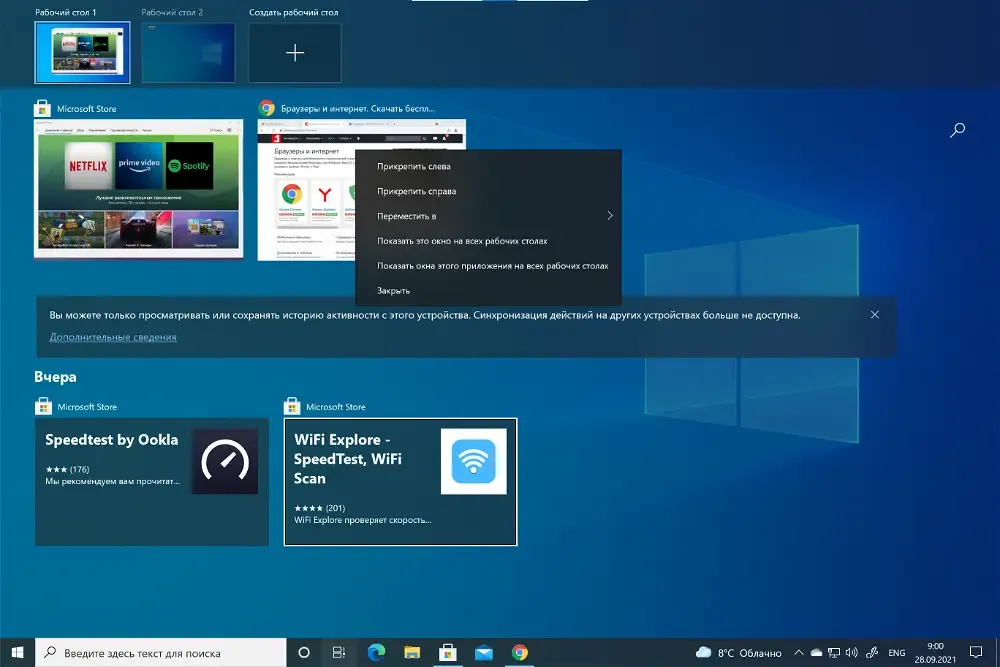This screenshot has width=1000, height=667.
Task: Open the weather widget showing 8°C Облачно
Action: click(x=739, y=652)
